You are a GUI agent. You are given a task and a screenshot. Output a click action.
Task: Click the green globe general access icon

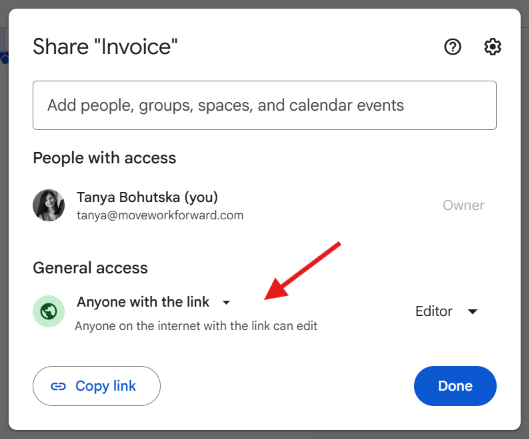click(x=49, y=311)
